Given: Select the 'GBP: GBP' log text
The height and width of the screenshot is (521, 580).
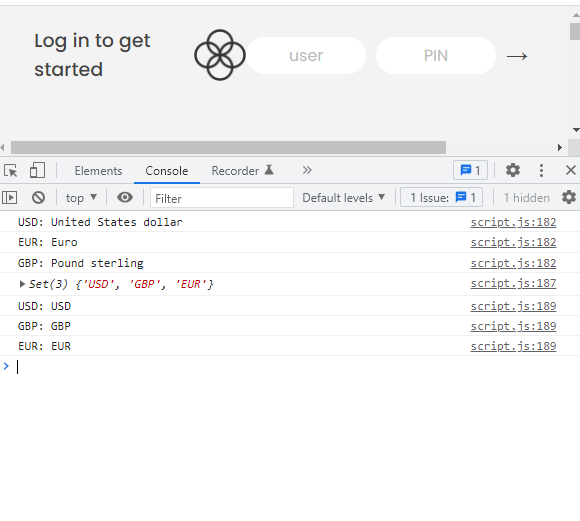Looking at the screenshot, I should point(44,326).
